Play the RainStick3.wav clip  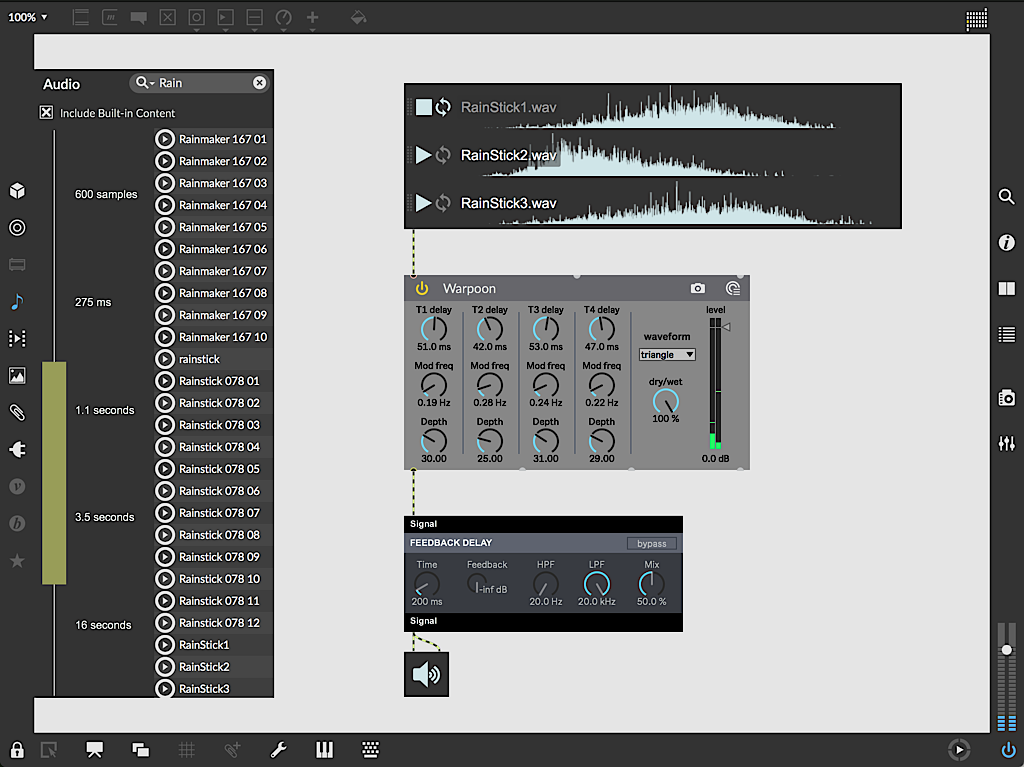click(x=423, y=203)
